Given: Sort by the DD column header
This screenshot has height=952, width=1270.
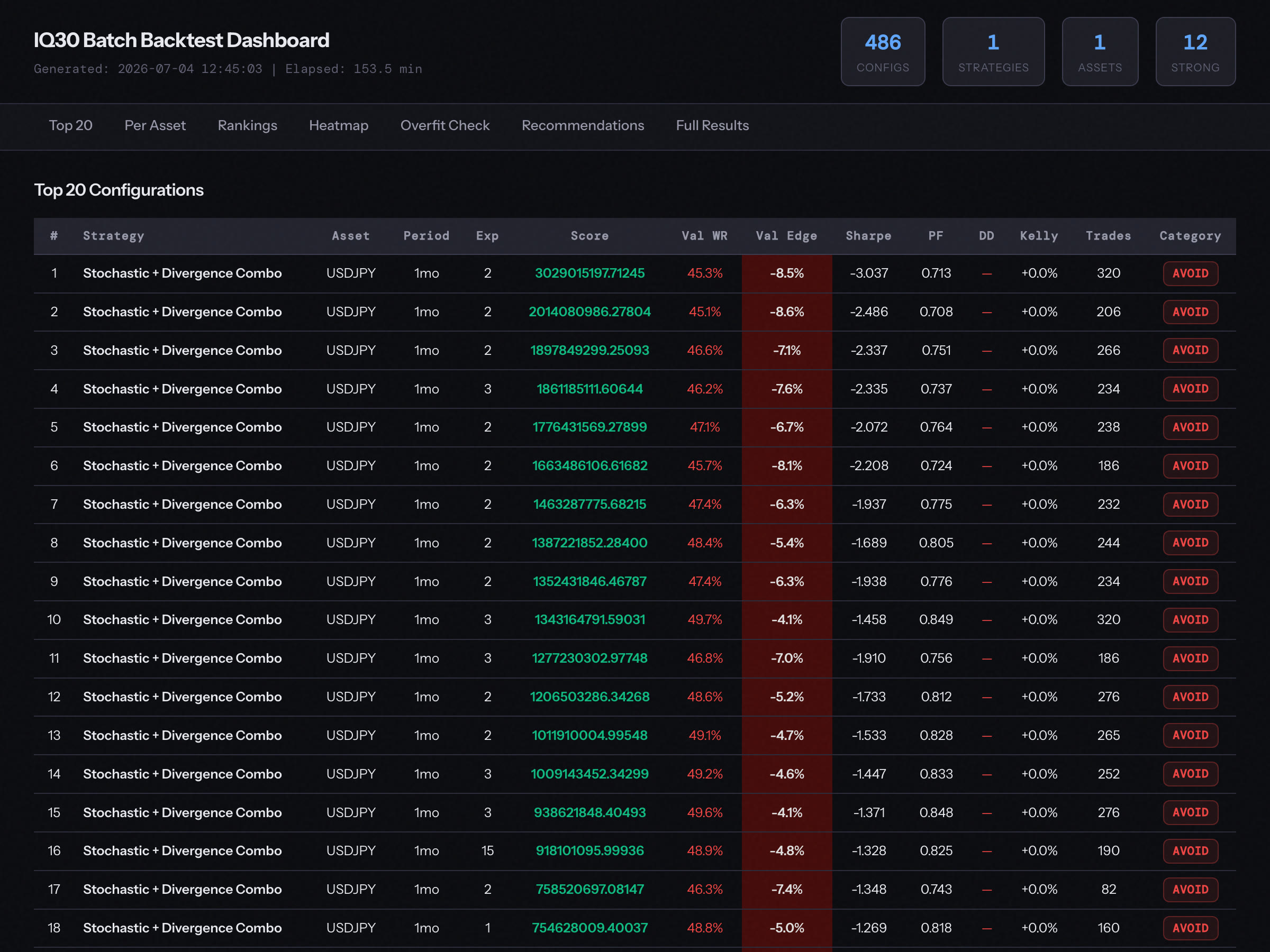Looking at the screenshot, I should click(986, 236).
